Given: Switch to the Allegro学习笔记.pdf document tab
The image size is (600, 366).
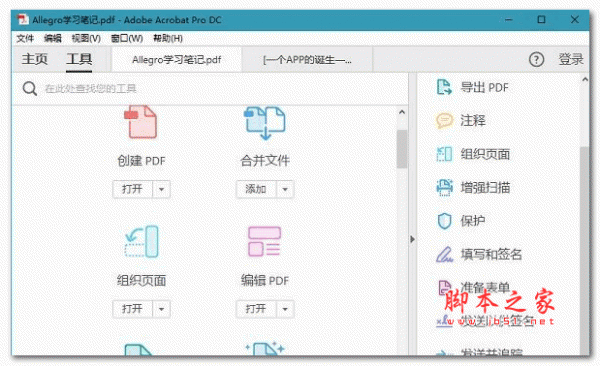Looking at the screenshot, I should coord(176,60).
